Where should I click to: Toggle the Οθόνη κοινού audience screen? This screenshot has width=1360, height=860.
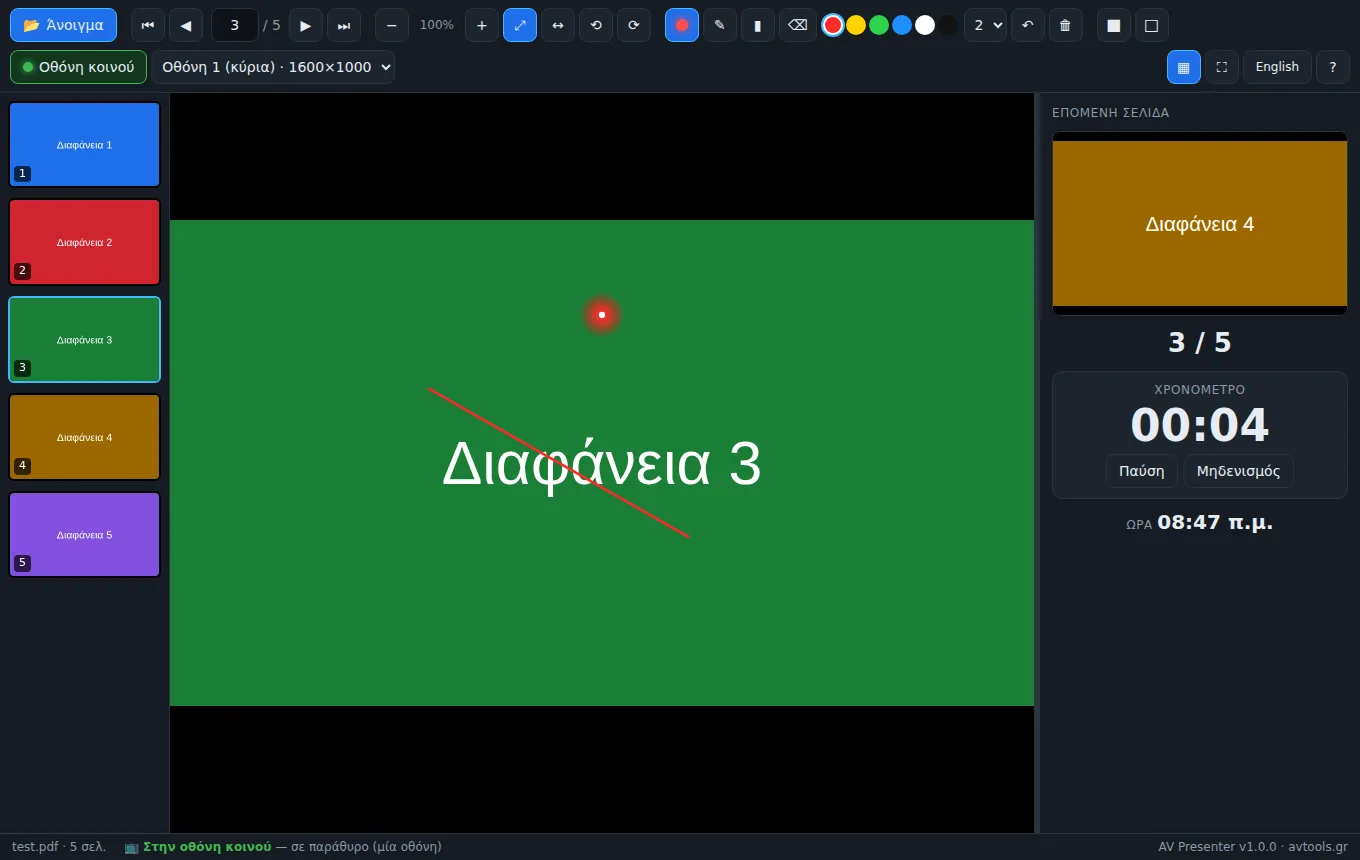click(78, 67)
